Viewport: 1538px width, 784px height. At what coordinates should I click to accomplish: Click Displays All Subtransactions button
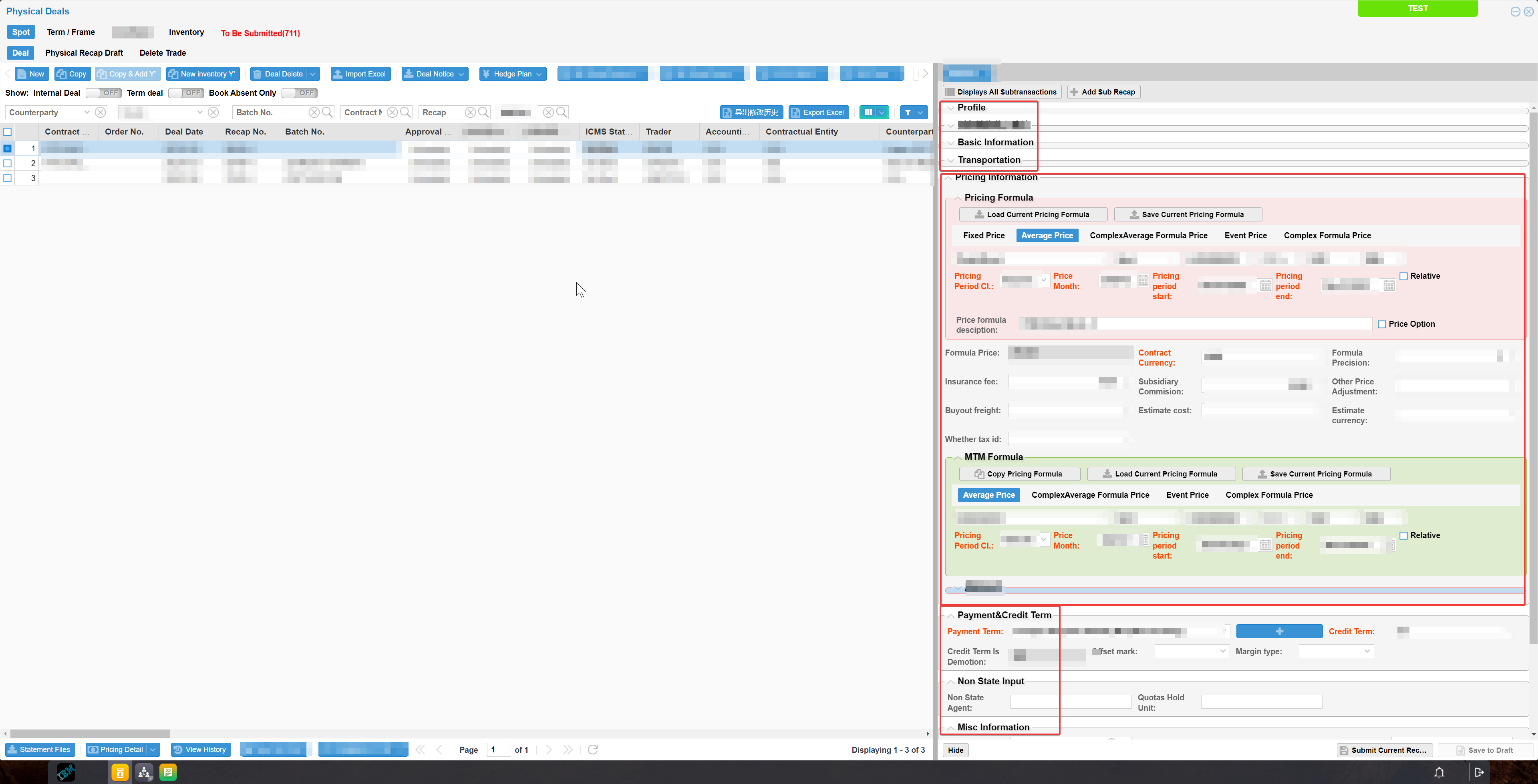coord(1001,92)
